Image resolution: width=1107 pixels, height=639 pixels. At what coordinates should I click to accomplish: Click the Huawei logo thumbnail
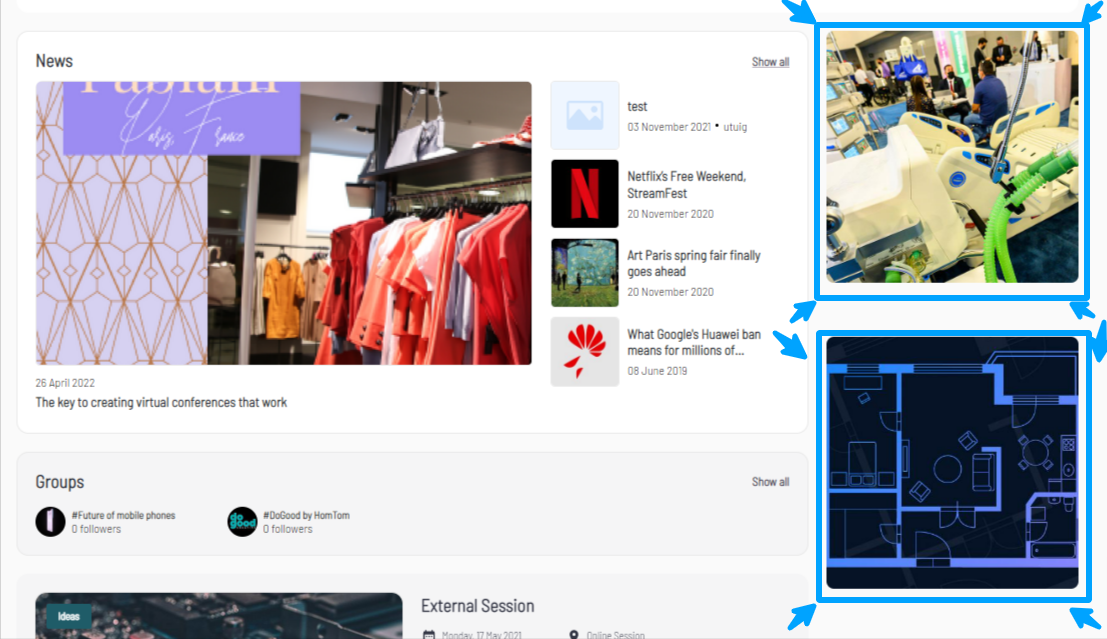tap(585, 352)
